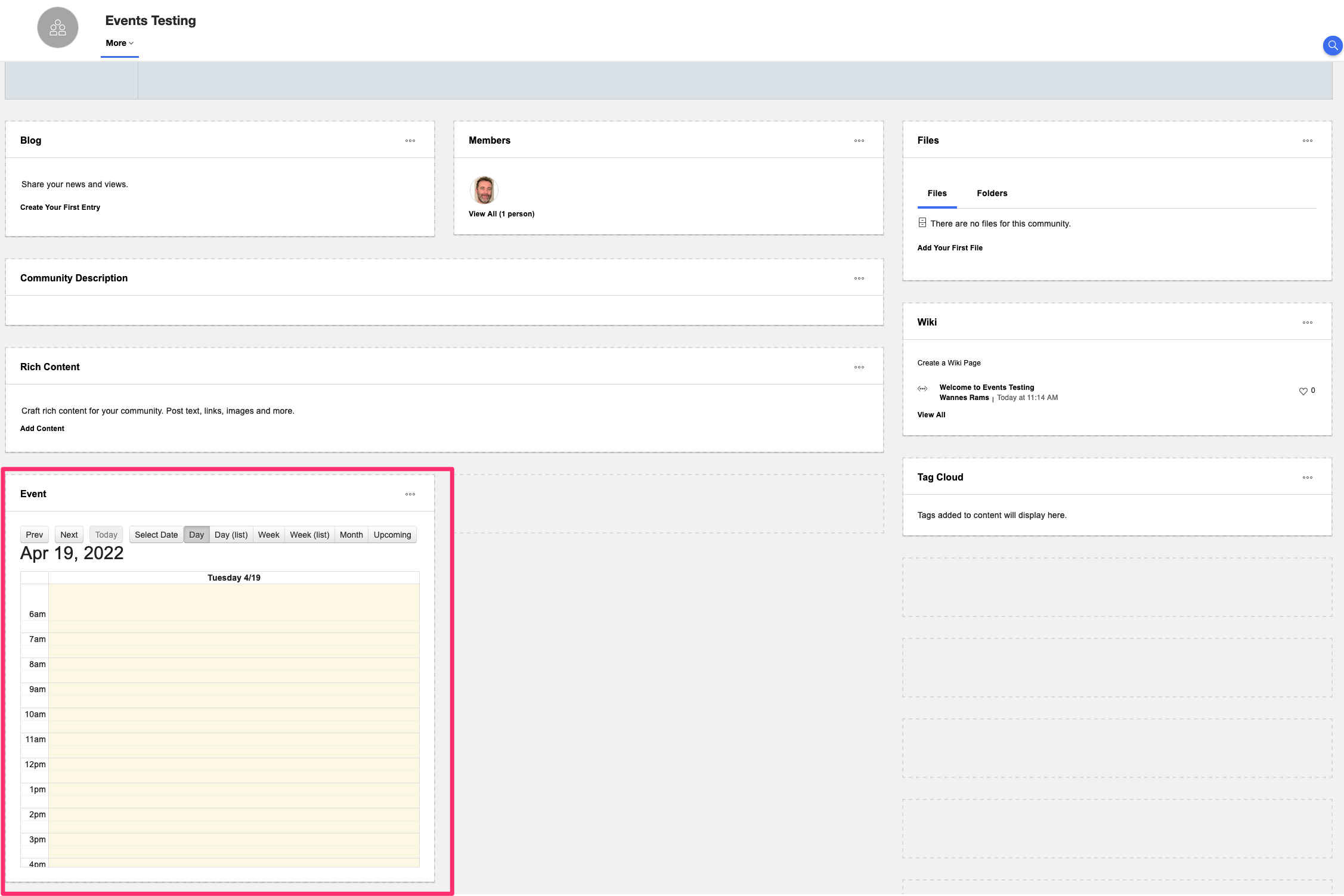Viewport: 1344px width, 896px height.
Task: Select the Week (list) calendar view
Action: pos(309,535)
